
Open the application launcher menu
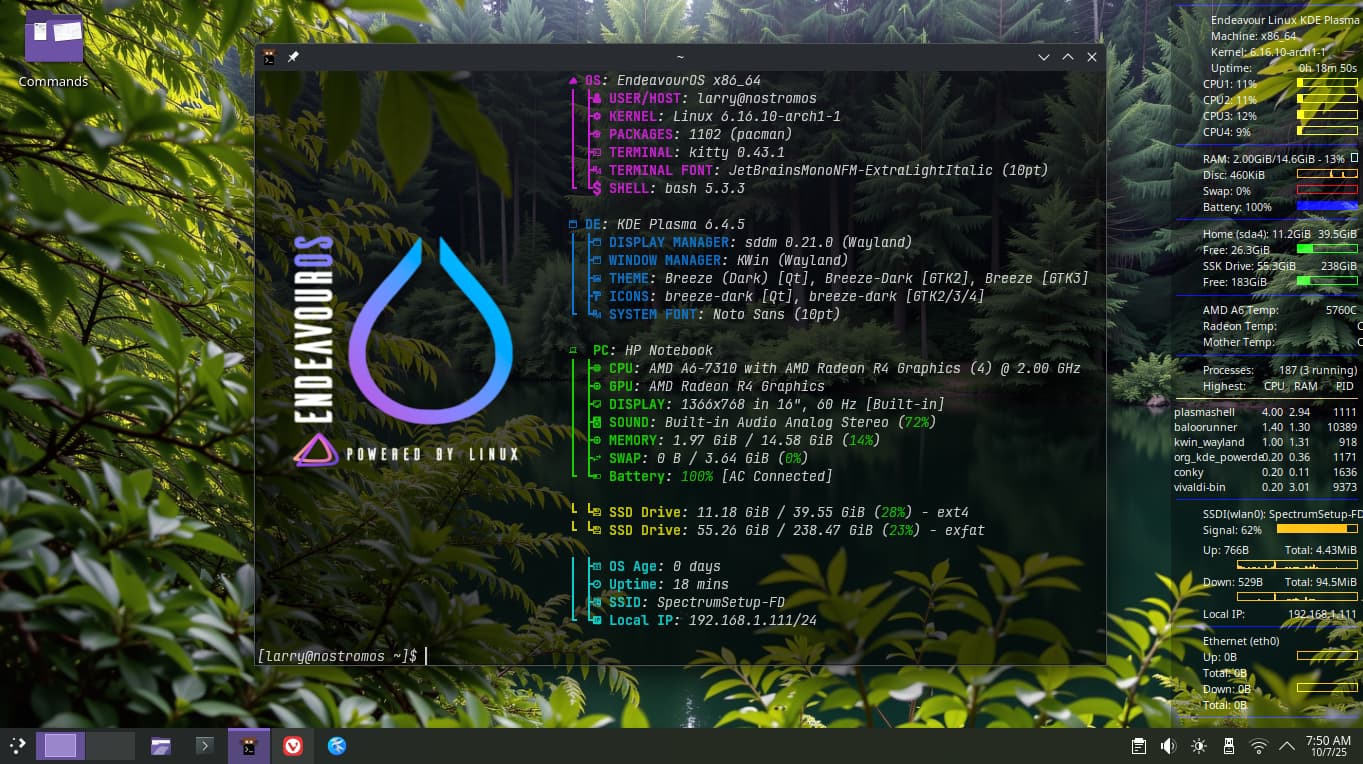17,745
